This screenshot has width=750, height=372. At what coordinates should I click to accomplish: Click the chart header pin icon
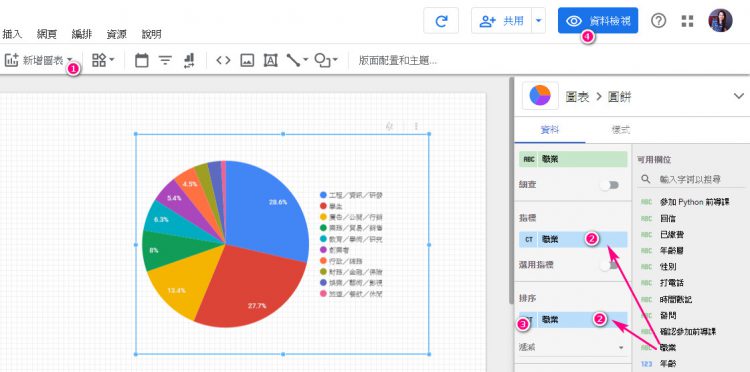coord(390,126)
